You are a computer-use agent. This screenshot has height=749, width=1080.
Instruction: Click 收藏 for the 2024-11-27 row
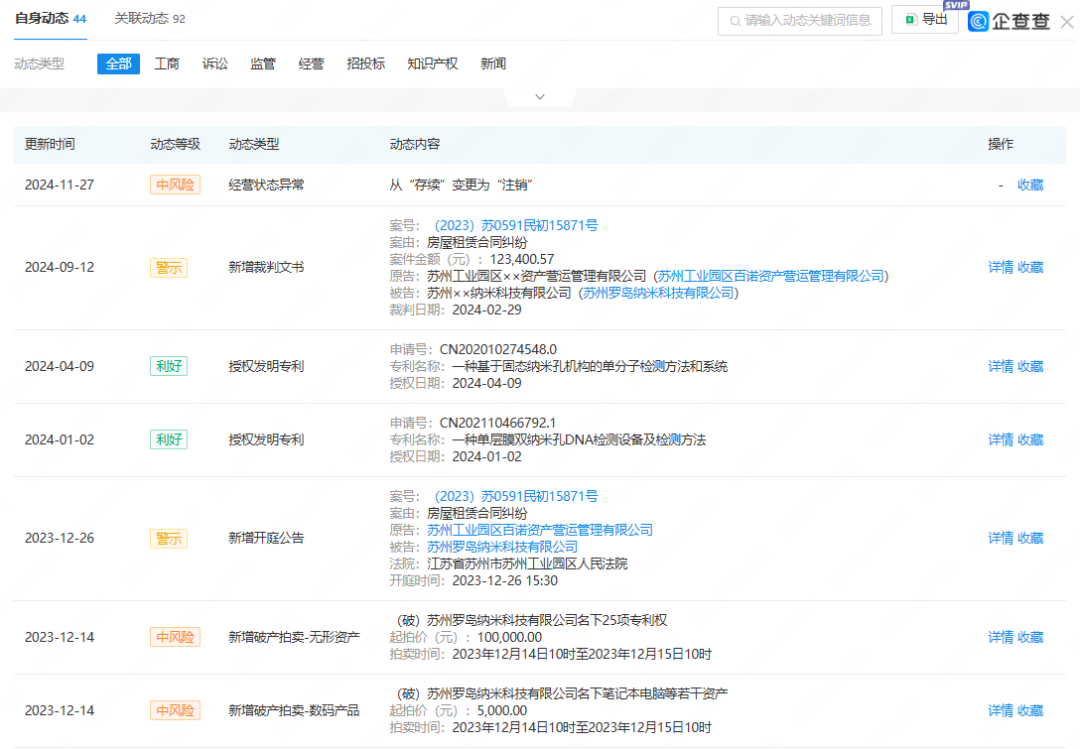1030,185
